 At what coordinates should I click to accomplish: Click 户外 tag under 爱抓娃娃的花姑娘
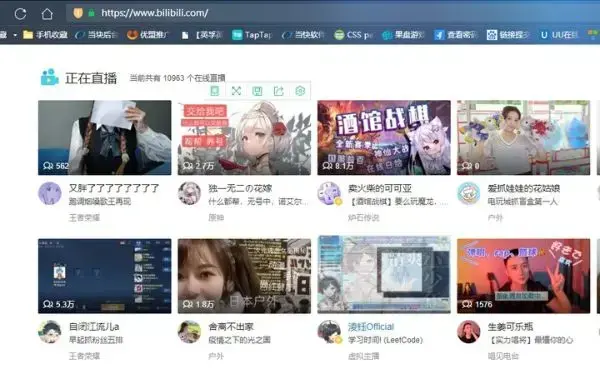click(495, 218)
